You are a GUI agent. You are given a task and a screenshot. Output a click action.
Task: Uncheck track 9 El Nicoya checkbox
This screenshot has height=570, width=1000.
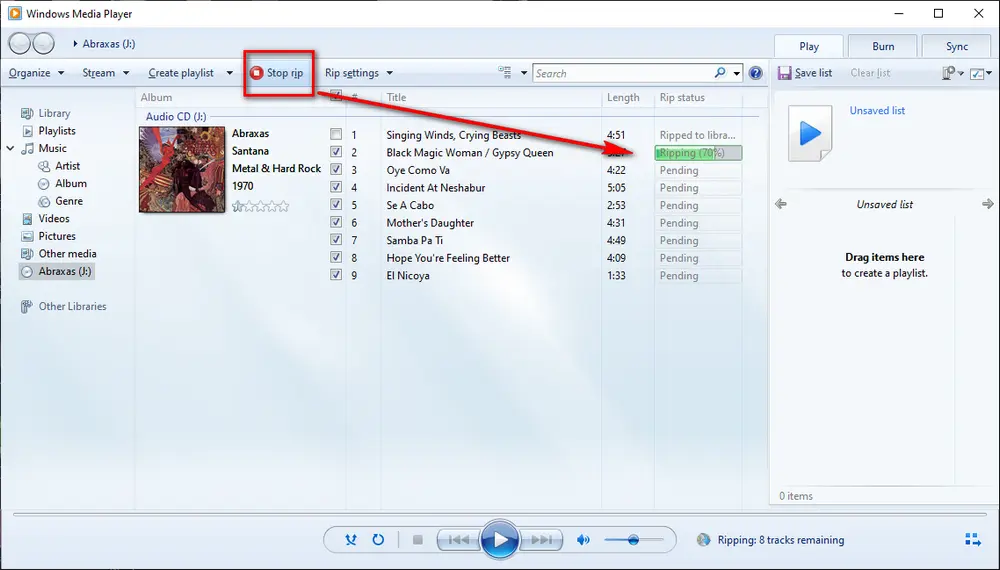(336, 275)
